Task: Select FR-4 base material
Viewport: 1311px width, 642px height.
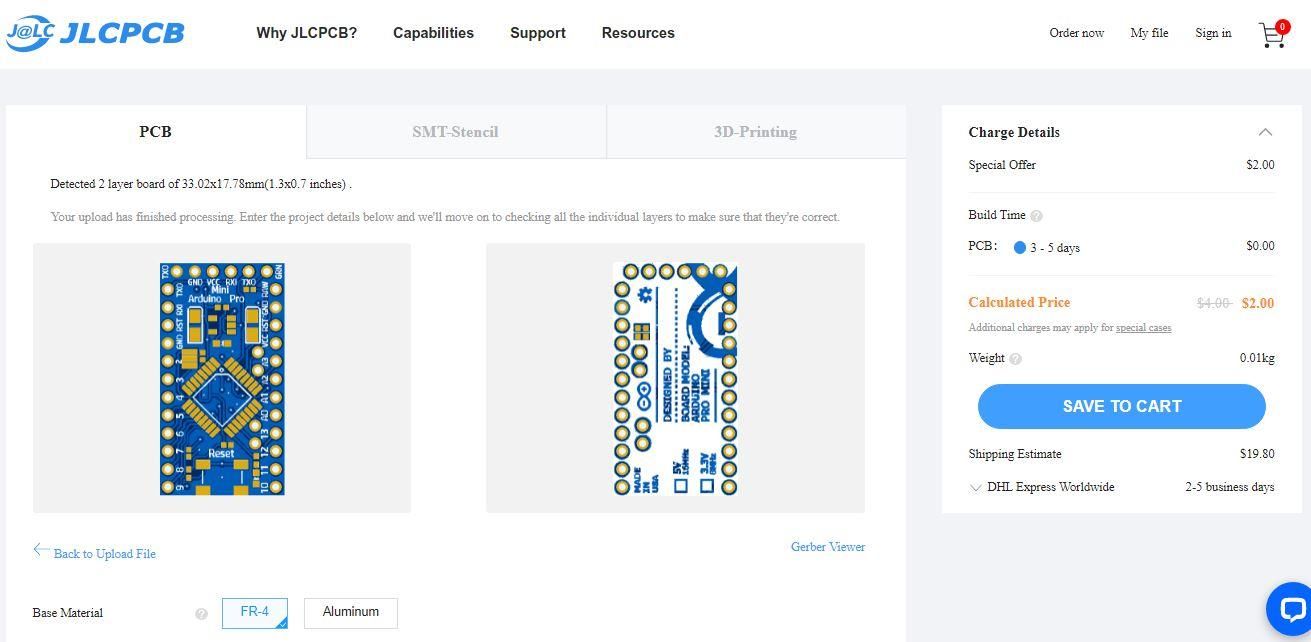Action: point(255,612)
